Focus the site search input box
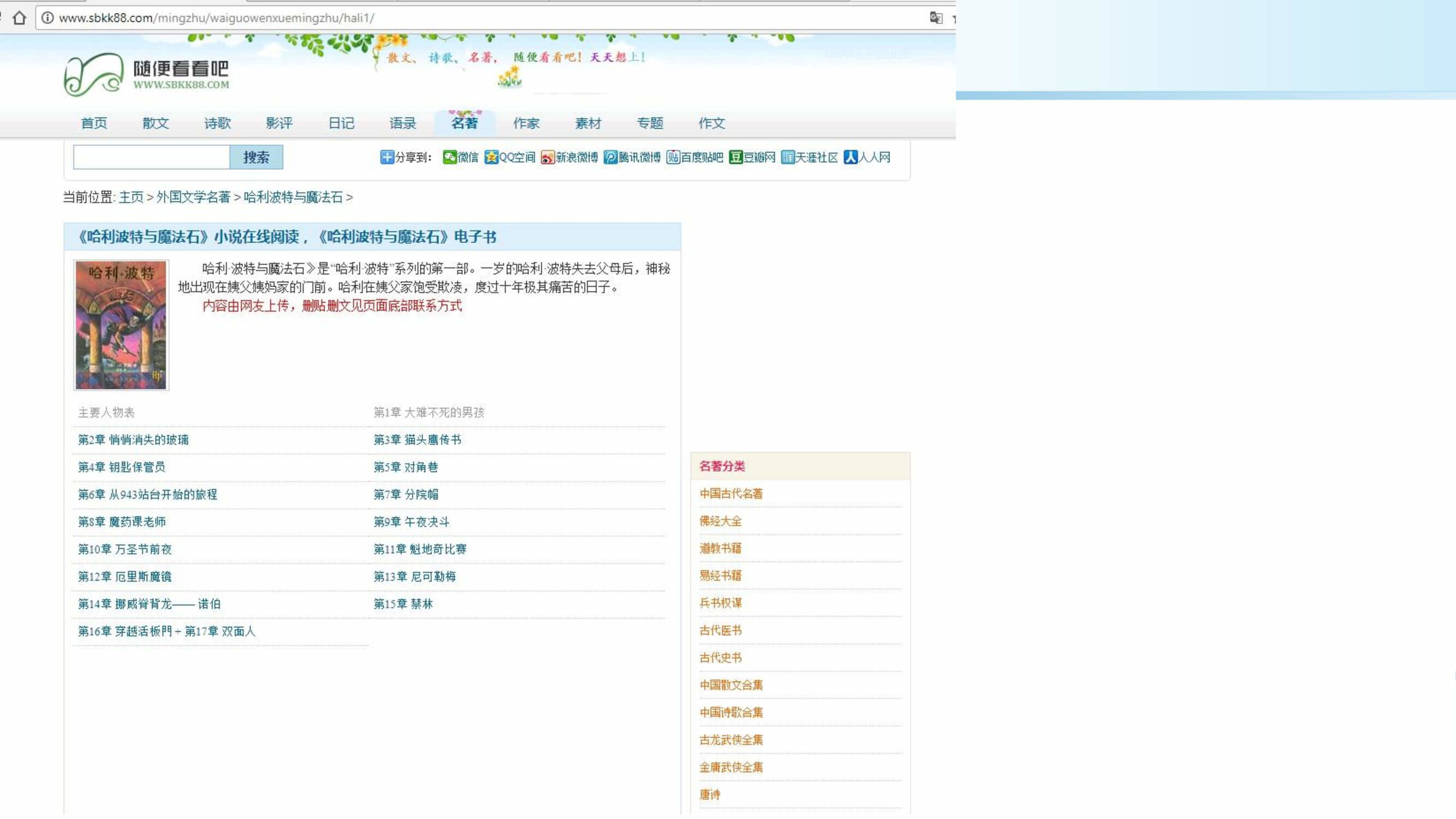This screenshot has height=819, width=1456. pyautogui.click(x=151, y=157)
